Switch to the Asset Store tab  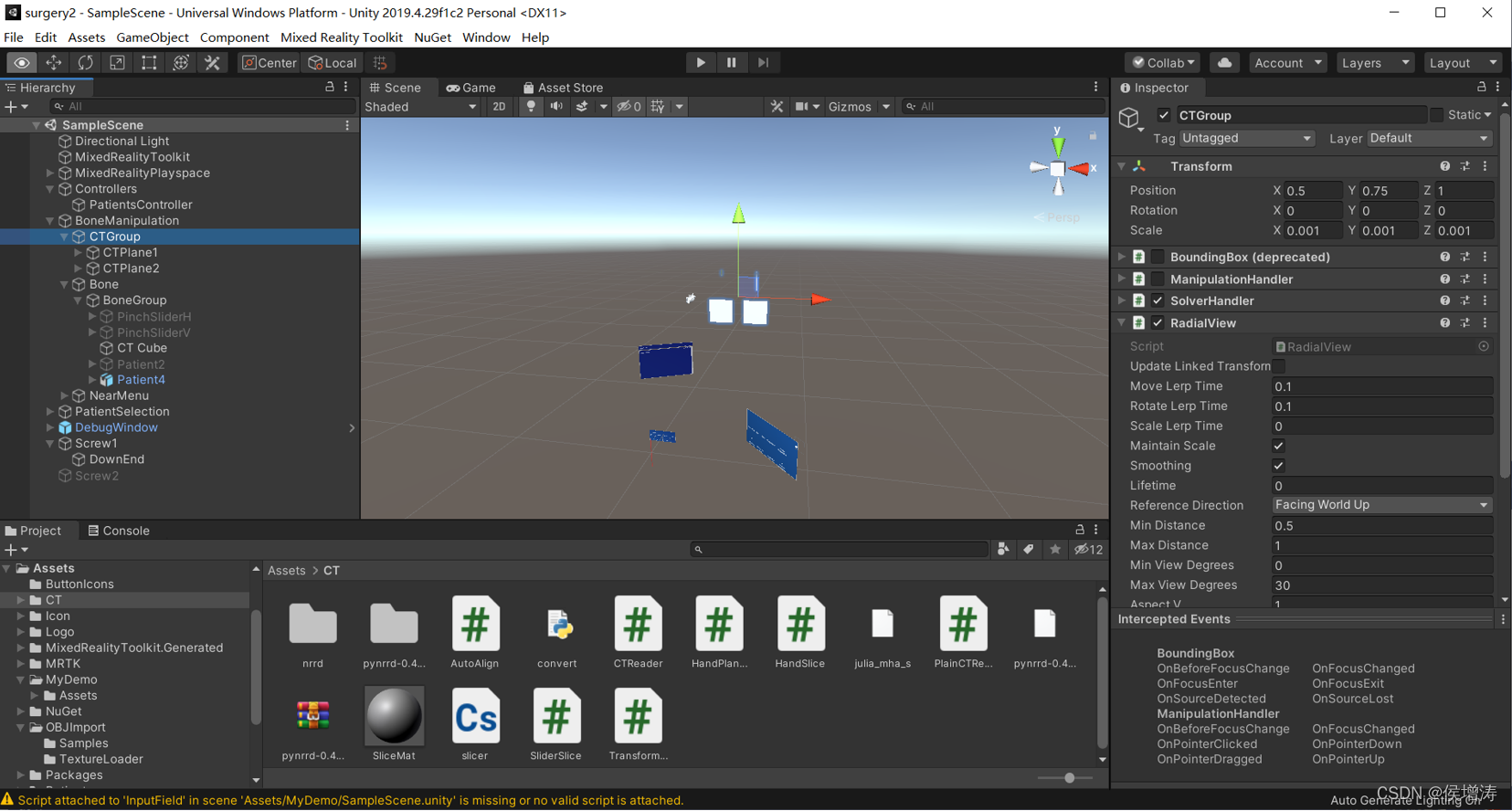pyautogui.click(x=563, y=88)
